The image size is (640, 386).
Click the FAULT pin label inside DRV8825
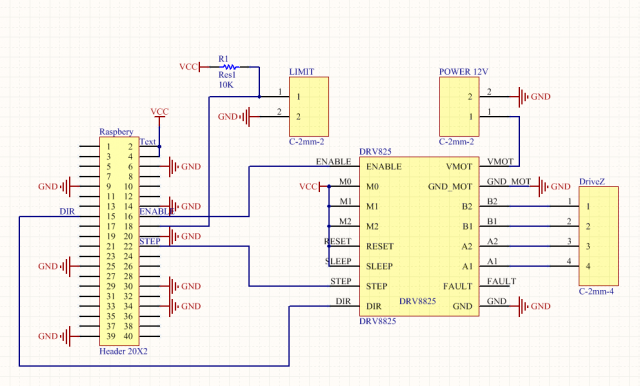pos(458,286)
